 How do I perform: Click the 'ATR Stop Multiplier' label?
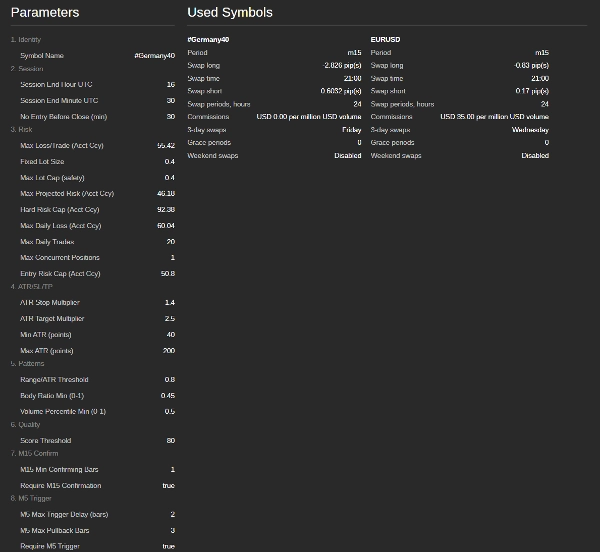click(50, 303)
